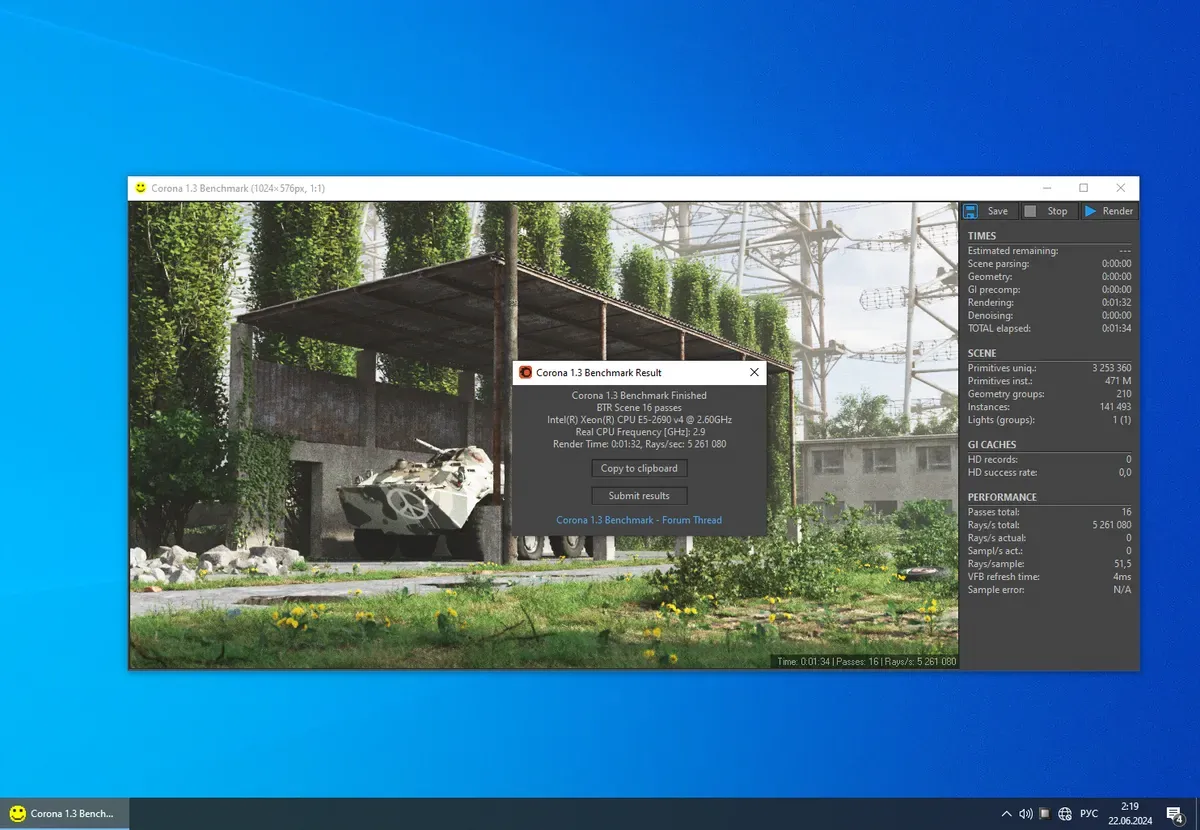Open the volume control in system tray
Screen dimensions: 1200x830
coord(1025,814)
